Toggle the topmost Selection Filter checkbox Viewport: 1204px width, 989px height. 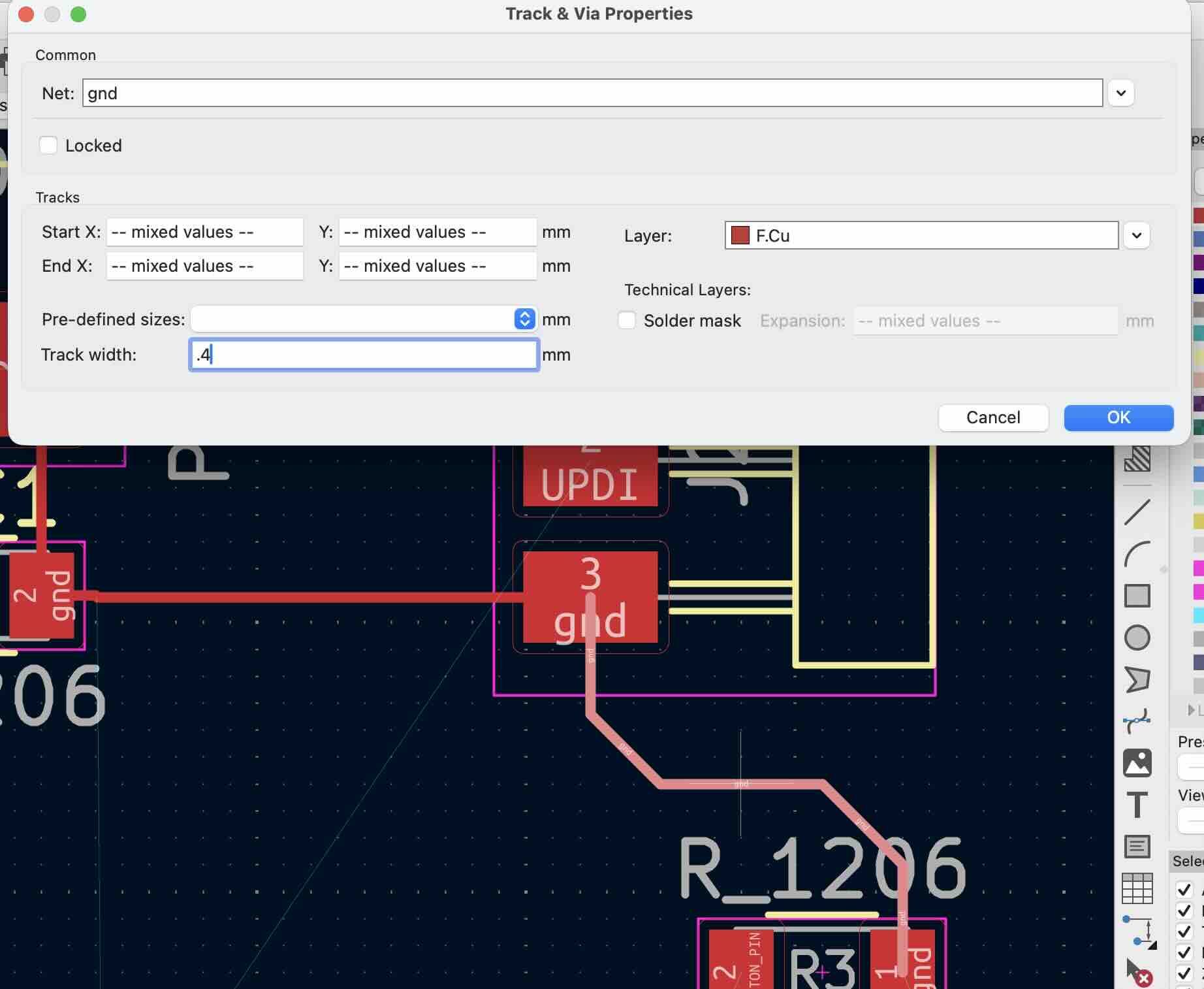pos(1184,890)
